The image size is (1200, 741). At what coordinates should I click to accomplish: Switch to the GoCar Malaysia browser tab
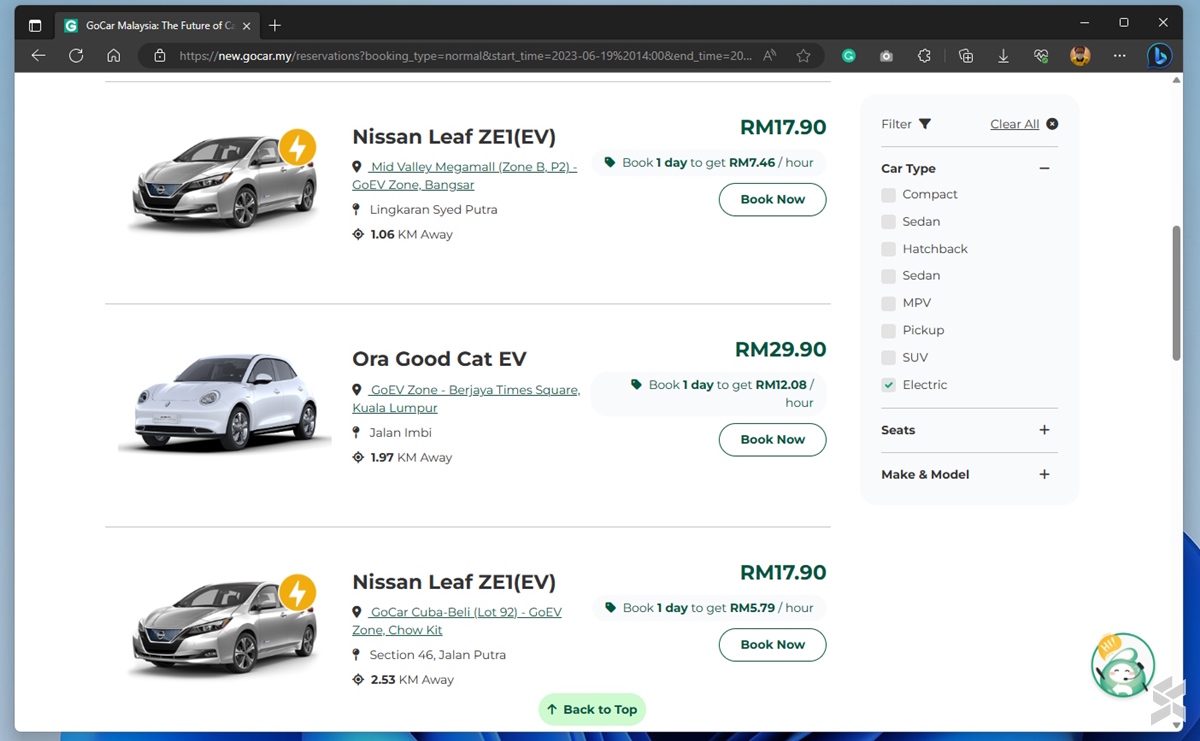point(155,24)
